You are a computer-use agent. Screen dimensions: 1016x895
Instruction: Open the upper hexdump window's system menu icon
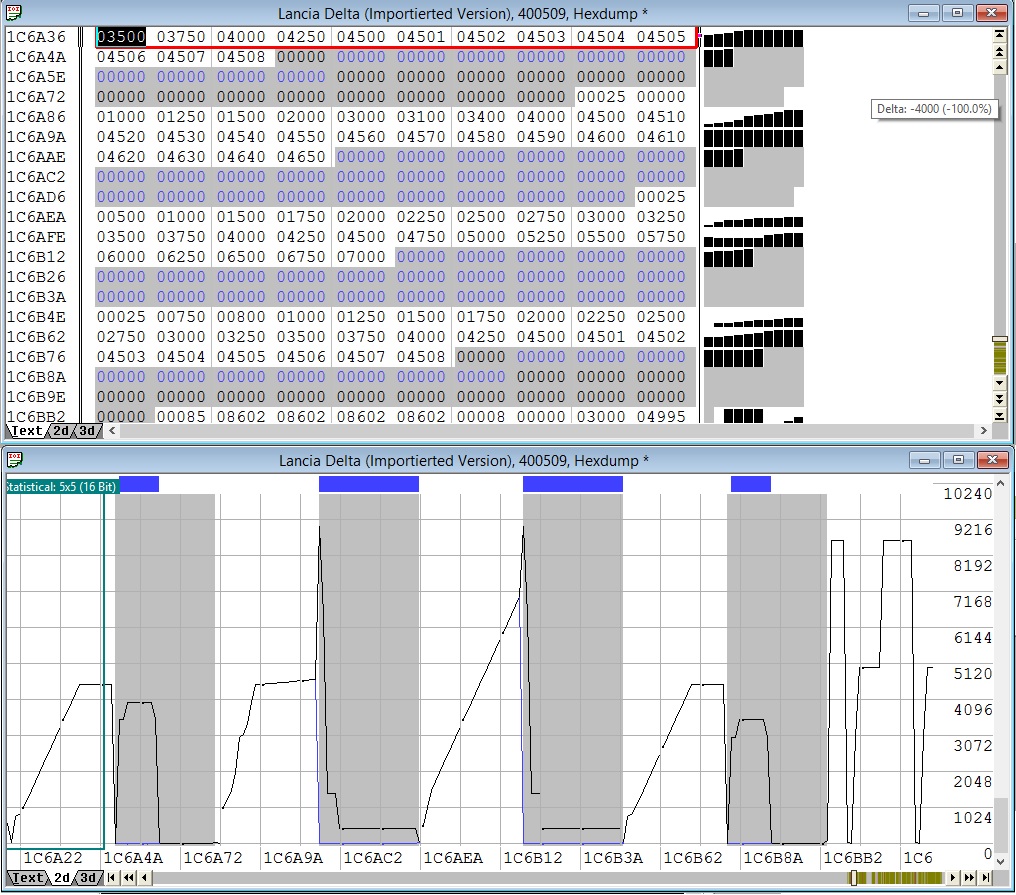point(13,12)
